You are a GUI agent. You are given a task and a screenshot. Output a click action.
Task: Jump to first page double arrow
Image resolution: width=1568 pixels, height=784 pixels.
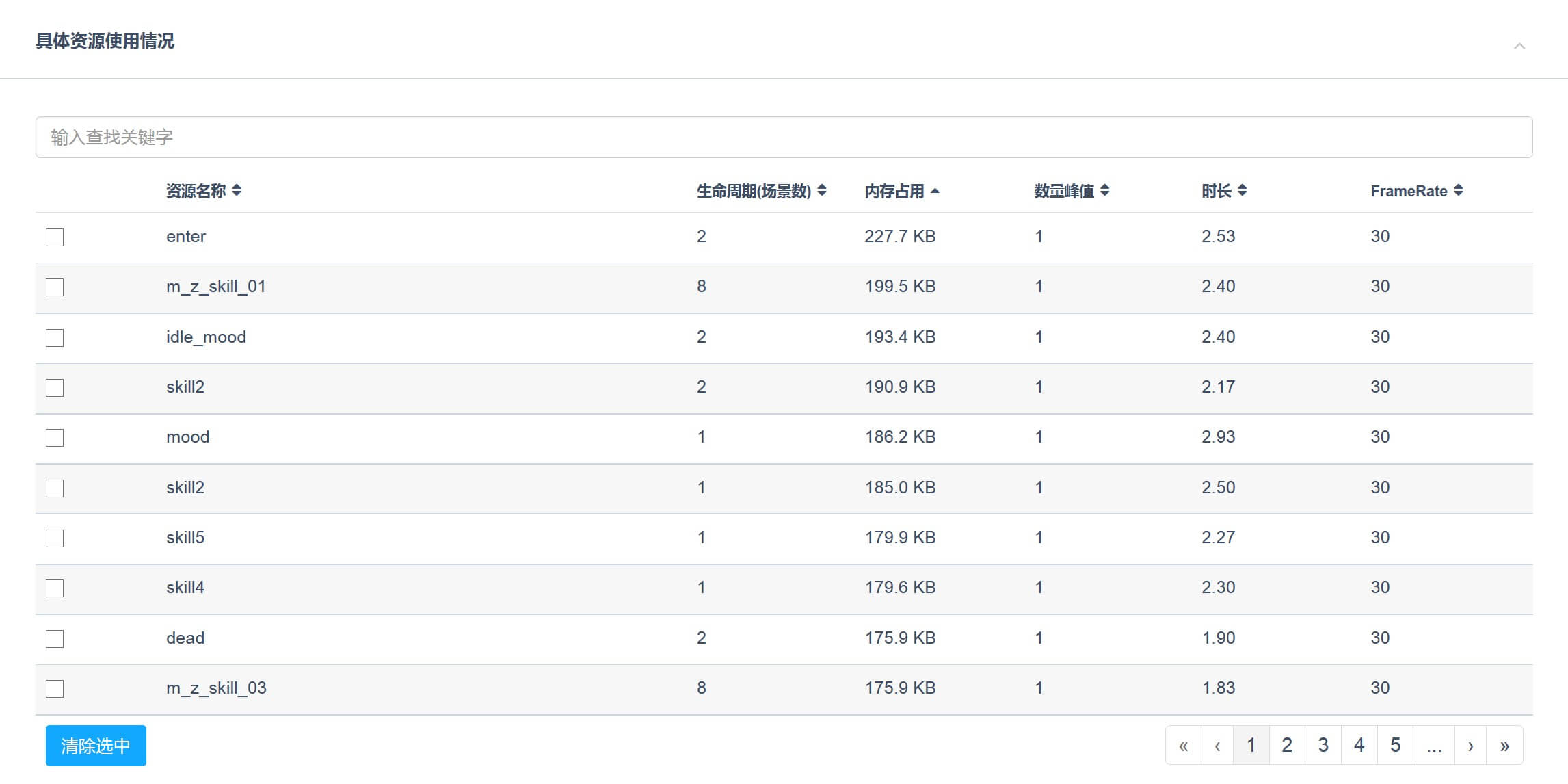coord(1184,745)
